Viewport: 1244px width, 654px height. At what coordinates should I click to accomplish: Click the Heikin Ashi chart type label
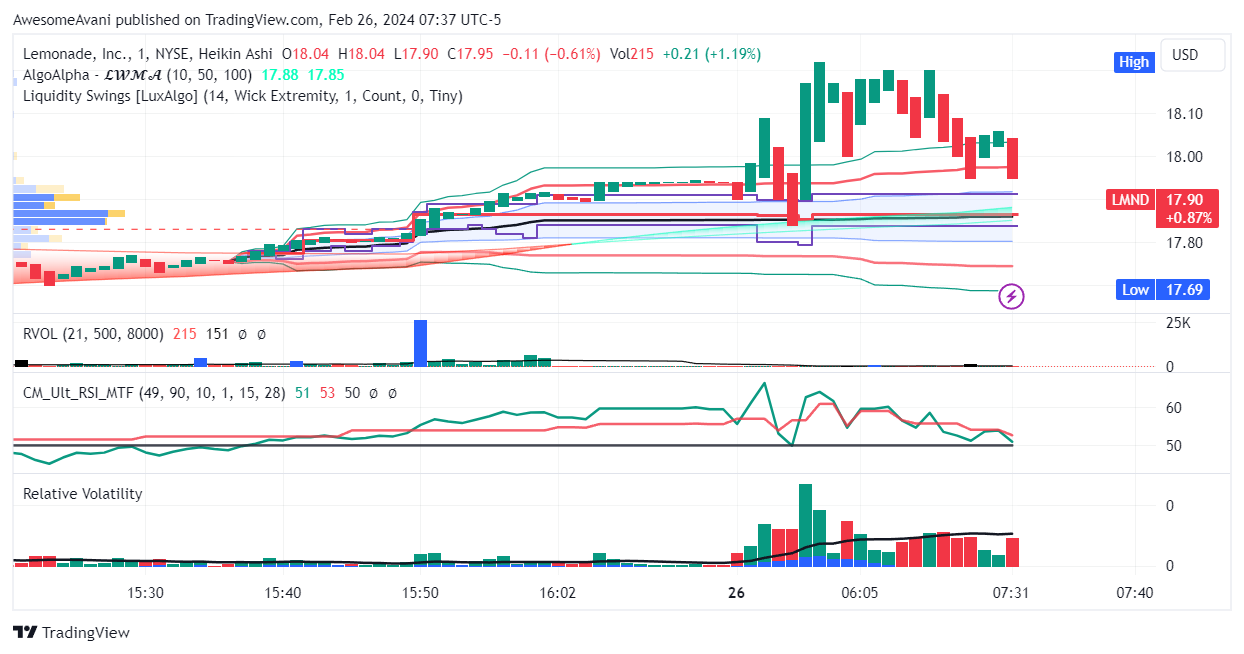[237, 54]
